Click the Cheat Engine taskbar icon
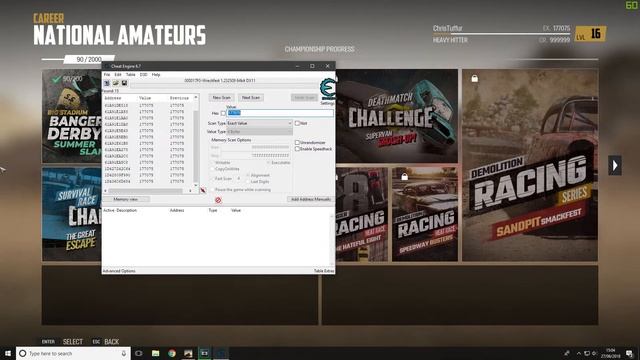Image resolution: width=640 pixels, height=360 pixels. (x=221, y=353)
